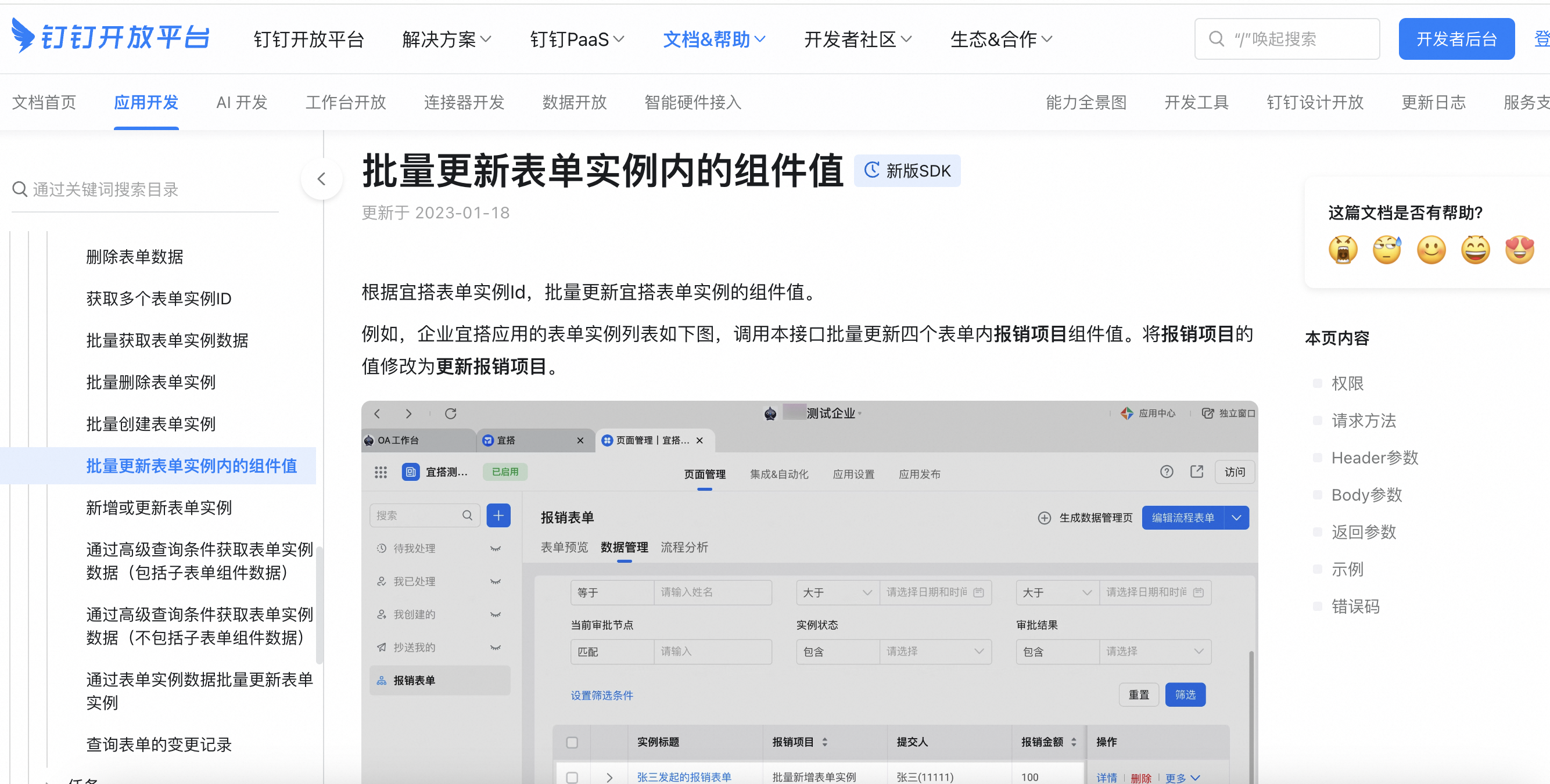
Task: Toggle the checkbox for 张三发起的报销表单 row
Action: [572, 778]
